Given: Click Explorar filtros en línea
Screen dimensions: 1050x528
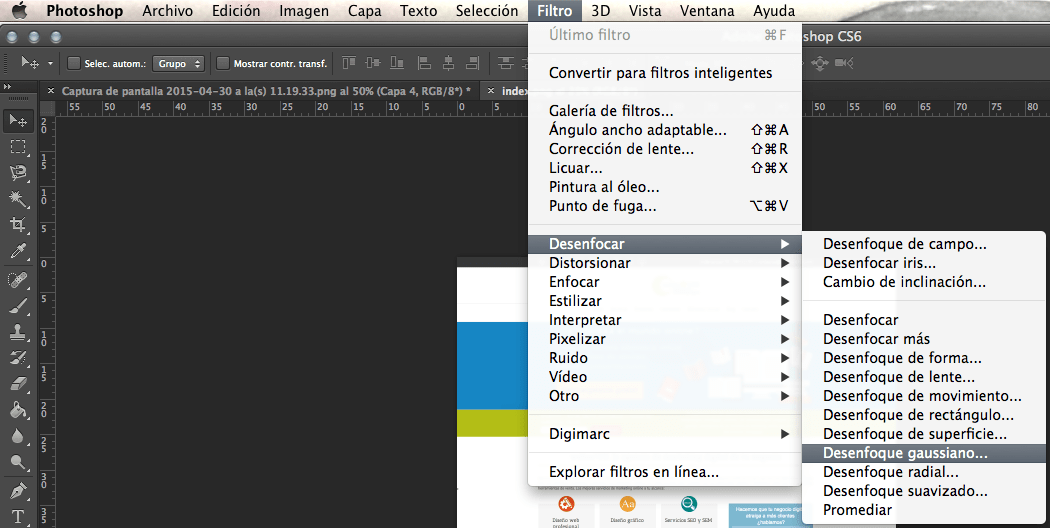Looking at the screenshot, I should (x=634, y=472).
